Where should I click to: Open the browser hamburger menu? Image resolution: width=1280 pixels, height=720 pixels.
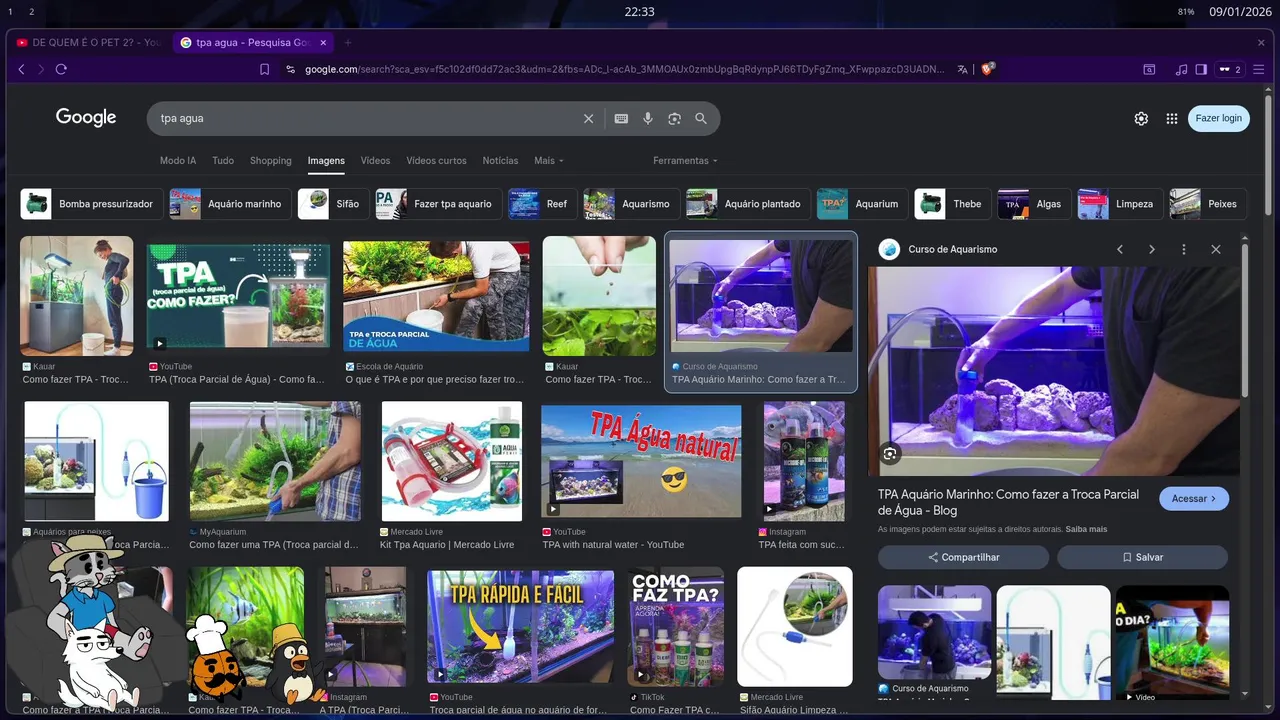click(1261, 69)
